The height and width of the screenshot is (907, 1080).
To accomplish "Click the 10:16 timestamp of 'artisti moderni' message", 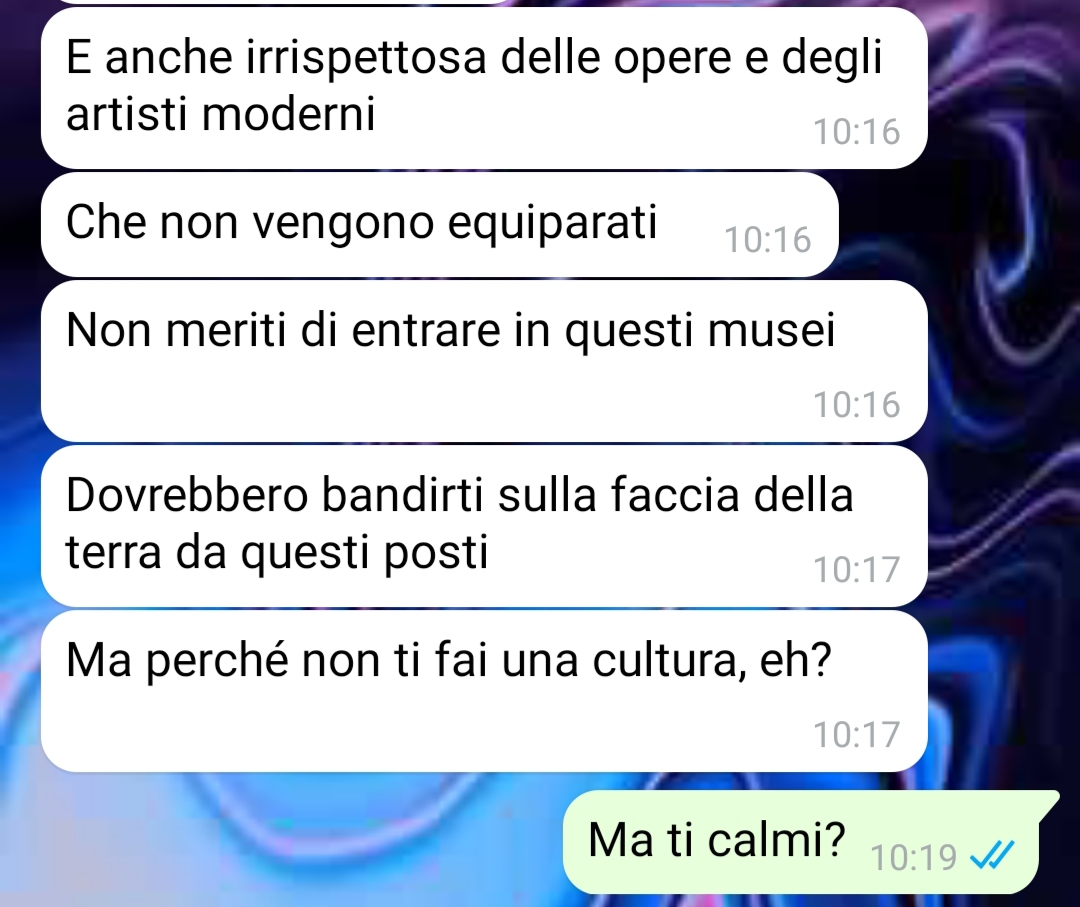I will pos(856,131).
